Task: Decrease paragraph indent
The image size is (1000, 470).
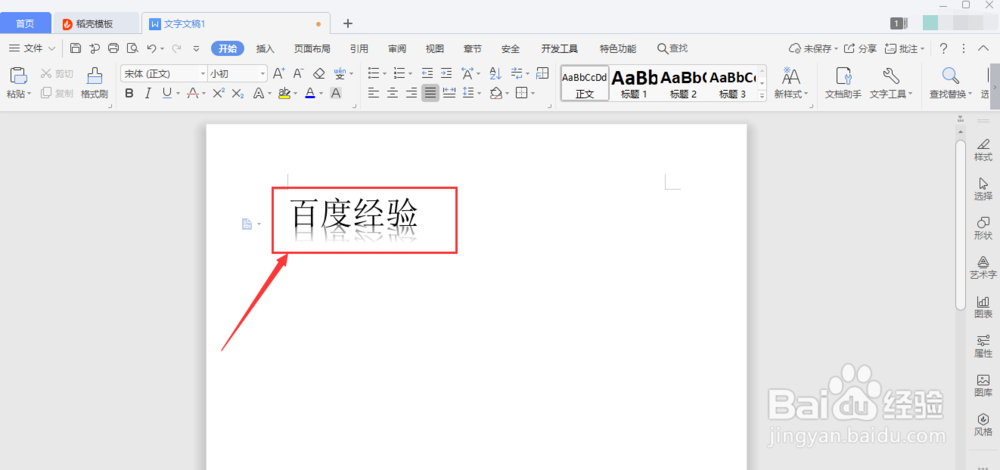Action: 427,73
